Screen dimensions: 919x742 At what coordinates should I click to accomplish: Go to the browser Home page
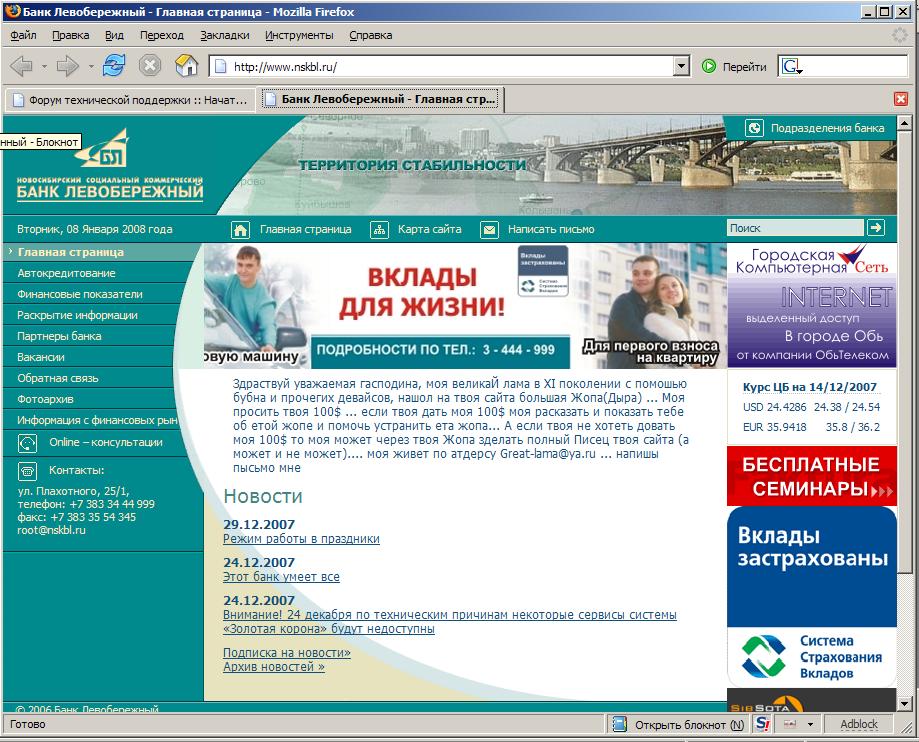[186, 65]
